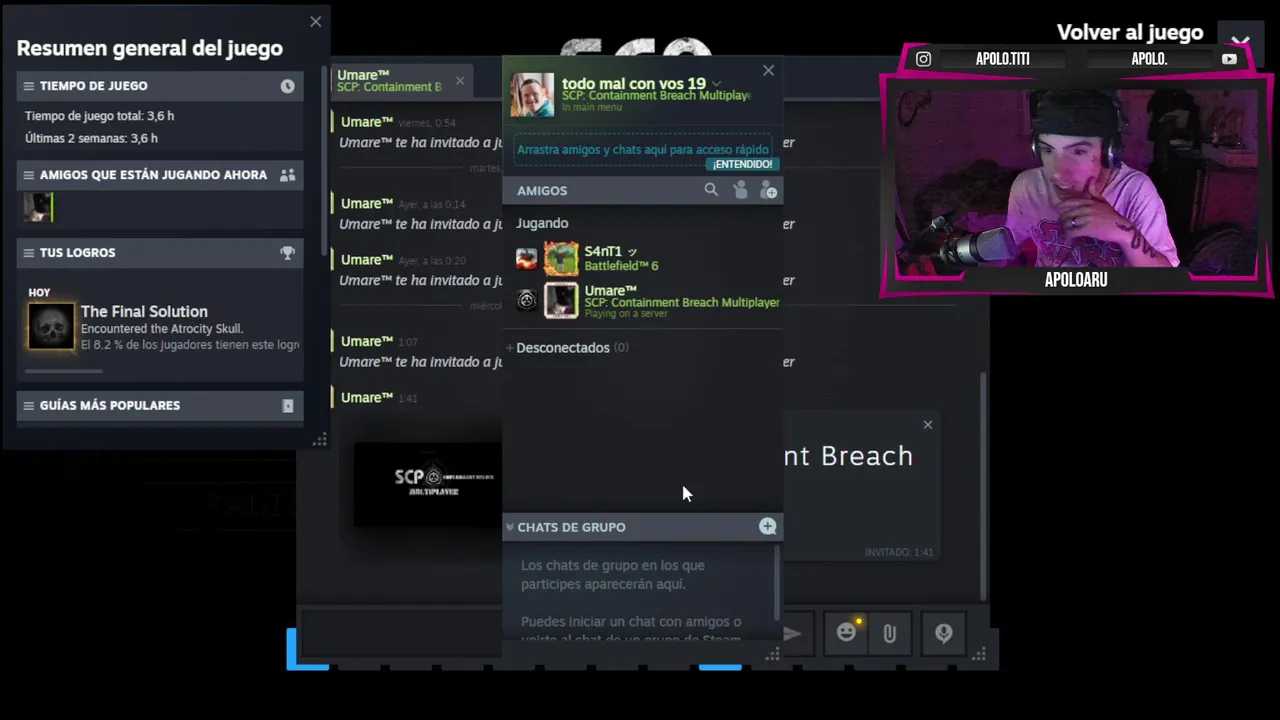Click the hamburger handle of Tiempo de juego
1280x720 pixels.
29,86
